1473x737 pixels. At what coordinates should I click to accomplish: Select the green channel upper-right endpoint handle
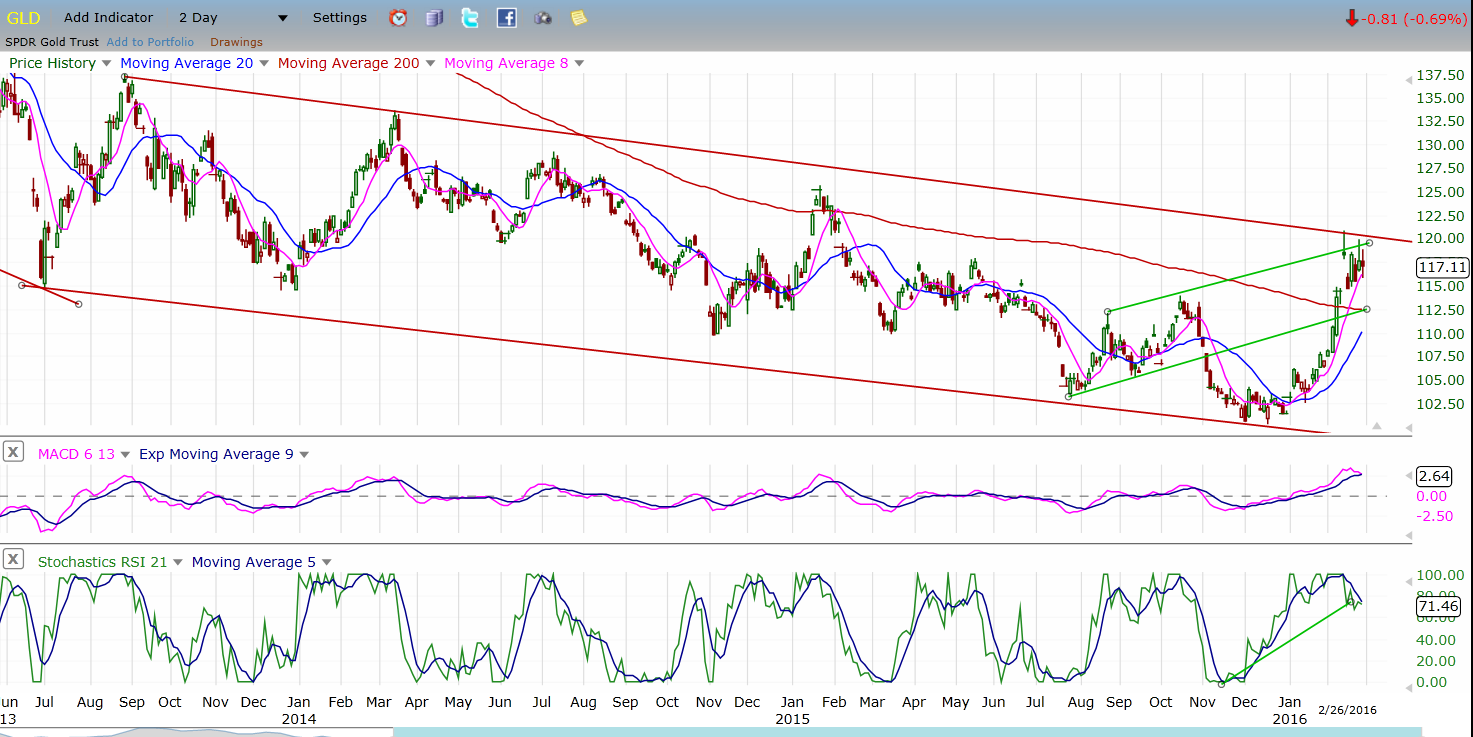tap(1369, 243)
